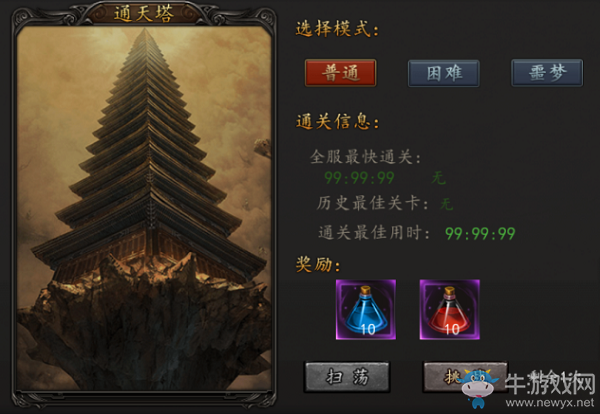Click the 通天塔 title banner
The image size is (600, 414).
[x=144, y=13]
